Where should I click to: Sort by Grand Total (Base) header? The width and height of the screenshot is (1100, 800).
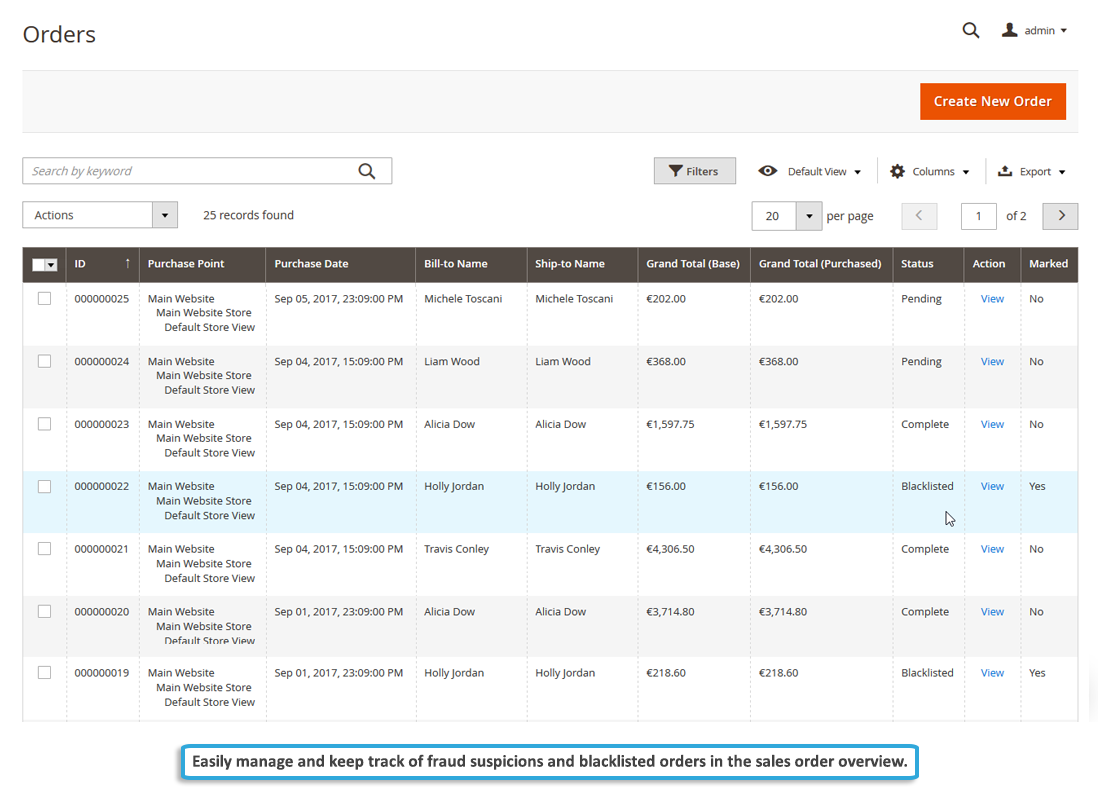coord(693,263)
